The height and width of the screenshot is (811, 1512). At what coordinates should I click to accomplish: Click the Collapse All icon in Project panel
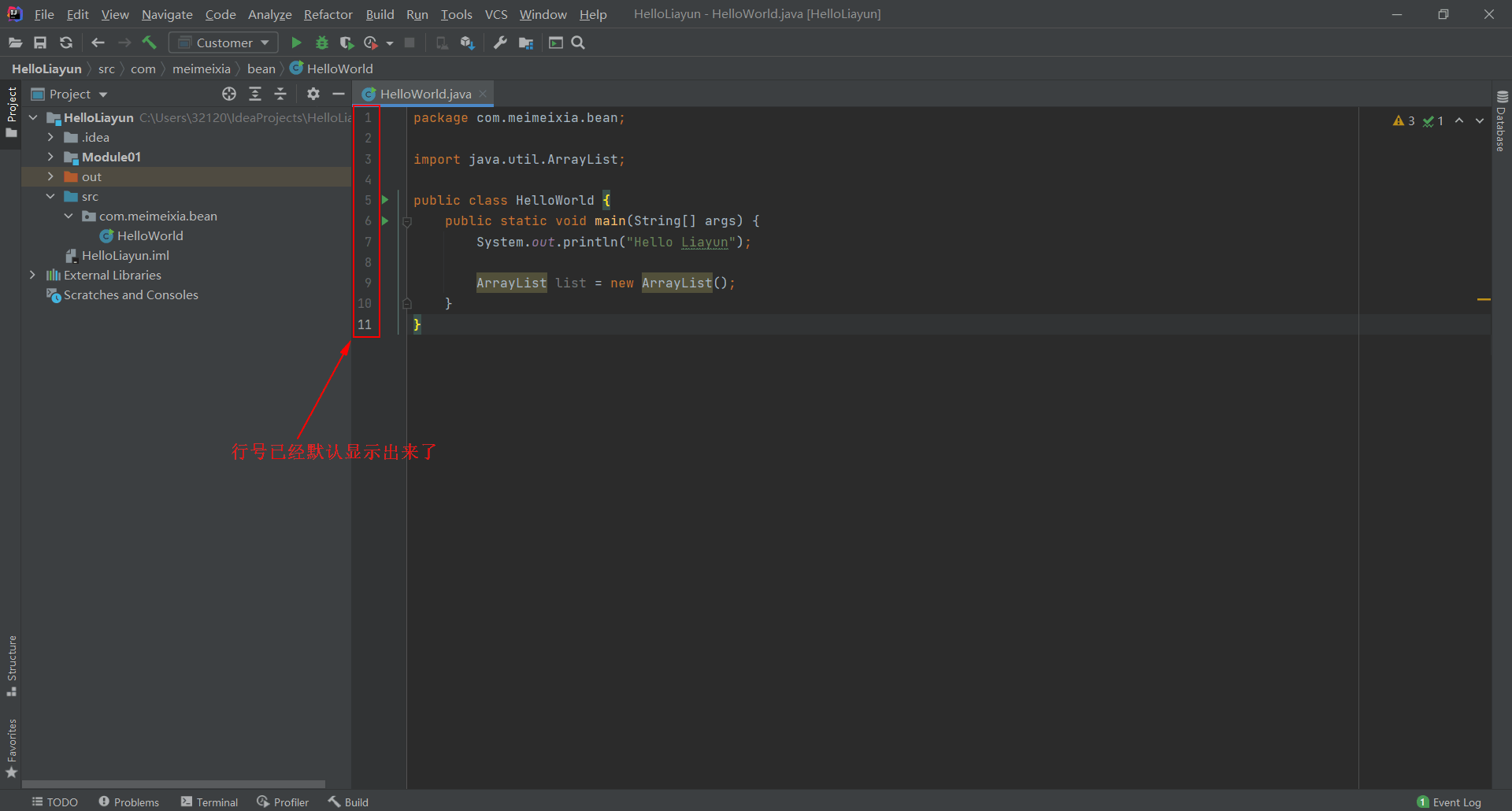[x=280, y=94]
